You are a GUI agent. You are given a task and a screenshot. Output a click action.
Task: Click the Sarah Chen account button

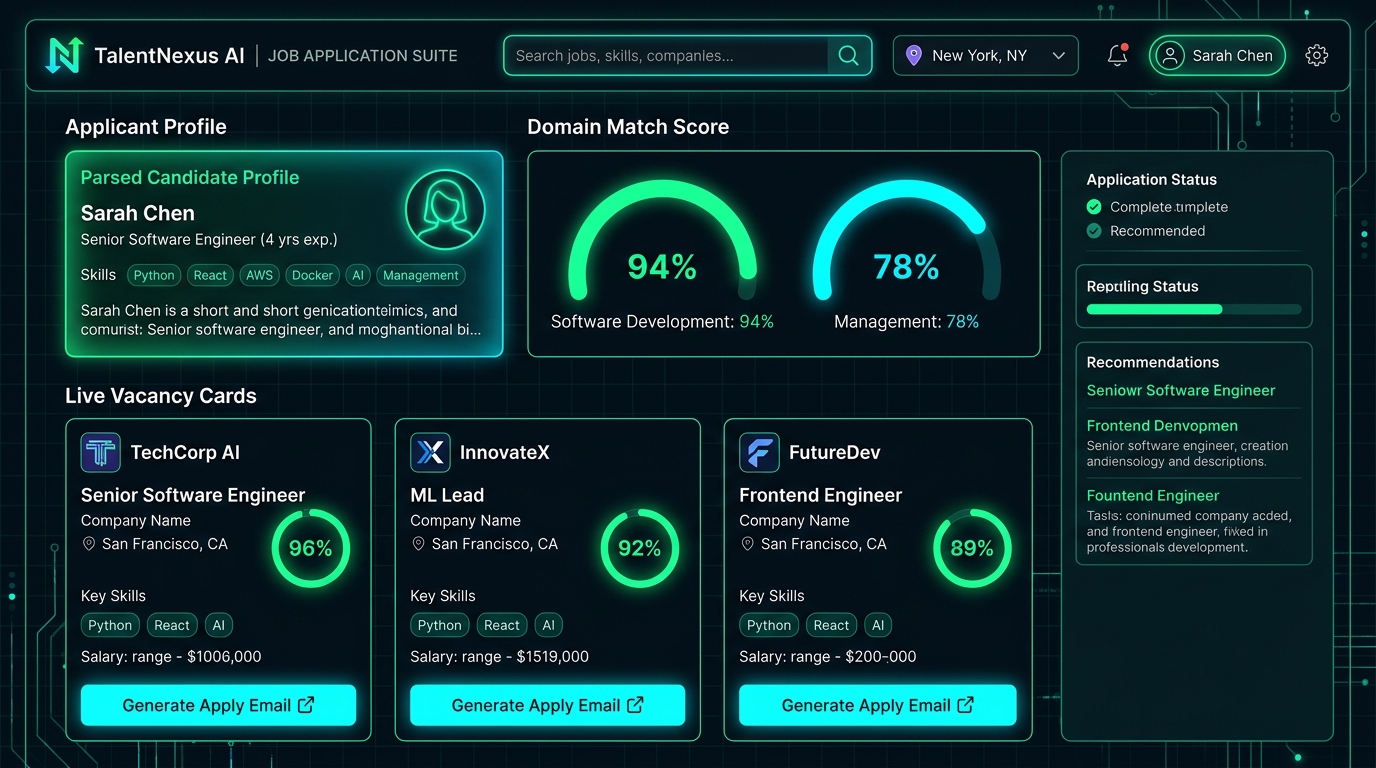[1217, 56]
